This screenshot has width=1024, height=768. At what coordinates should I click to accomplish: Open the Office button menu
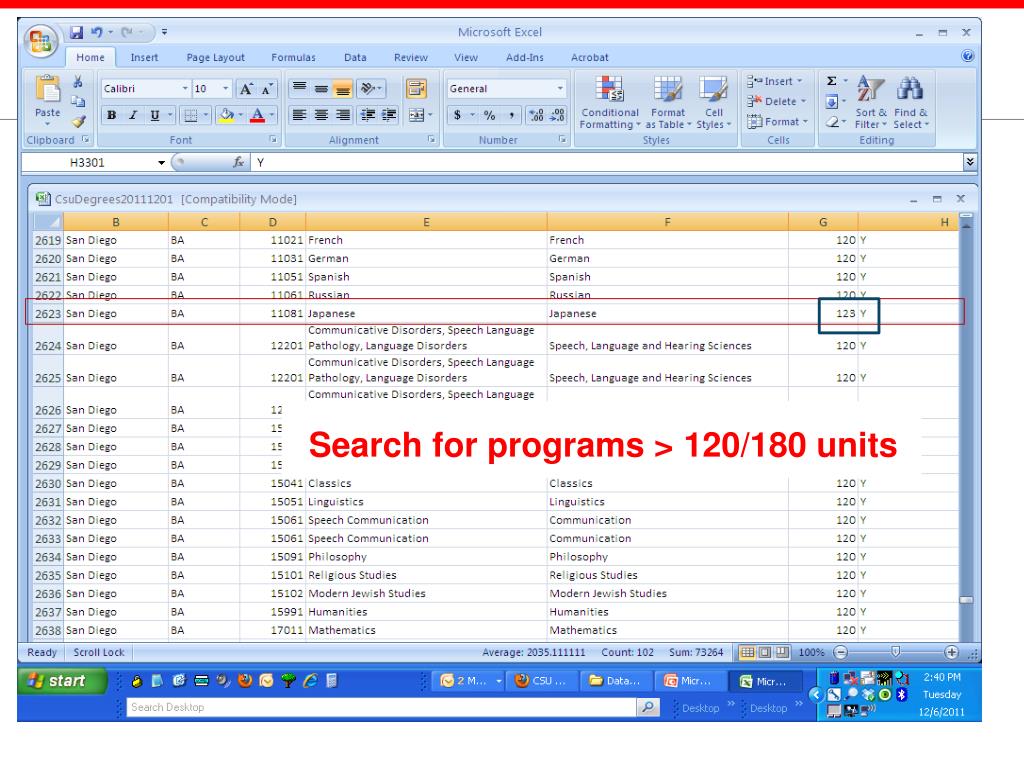[40, 41]
